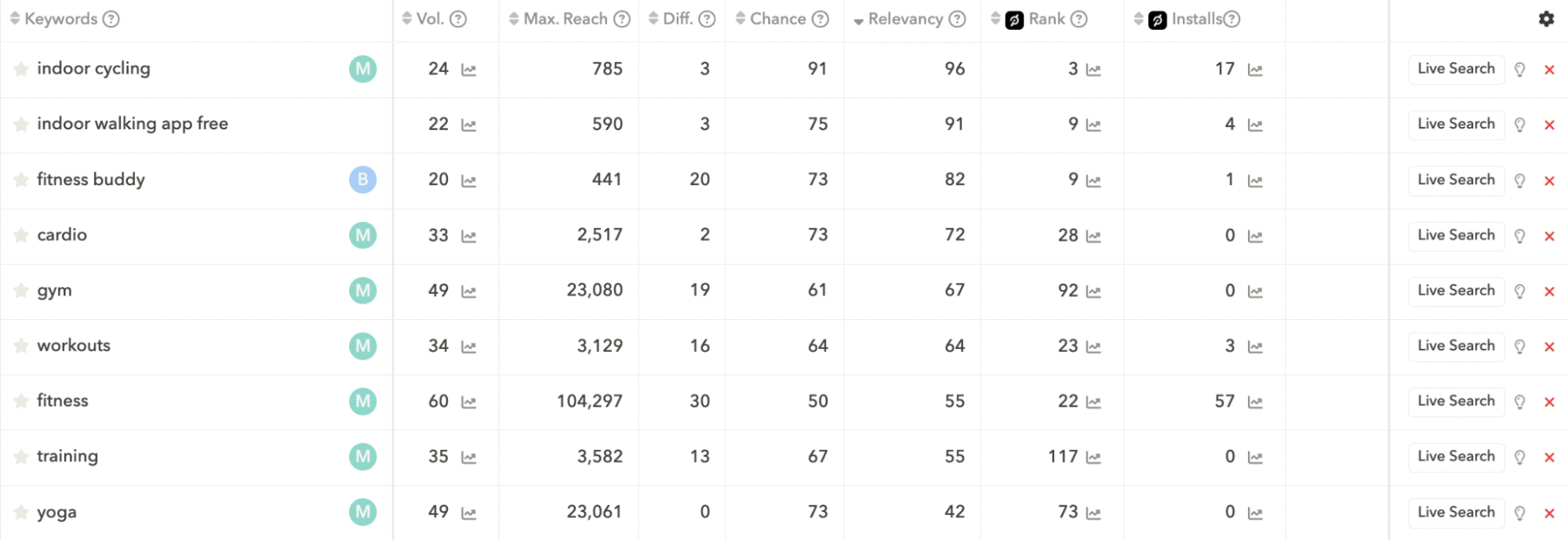The image size is (1568, 541).
Task: Sort the table by Relevancy column
Action: pyautogui.click(x=905, y=19)
